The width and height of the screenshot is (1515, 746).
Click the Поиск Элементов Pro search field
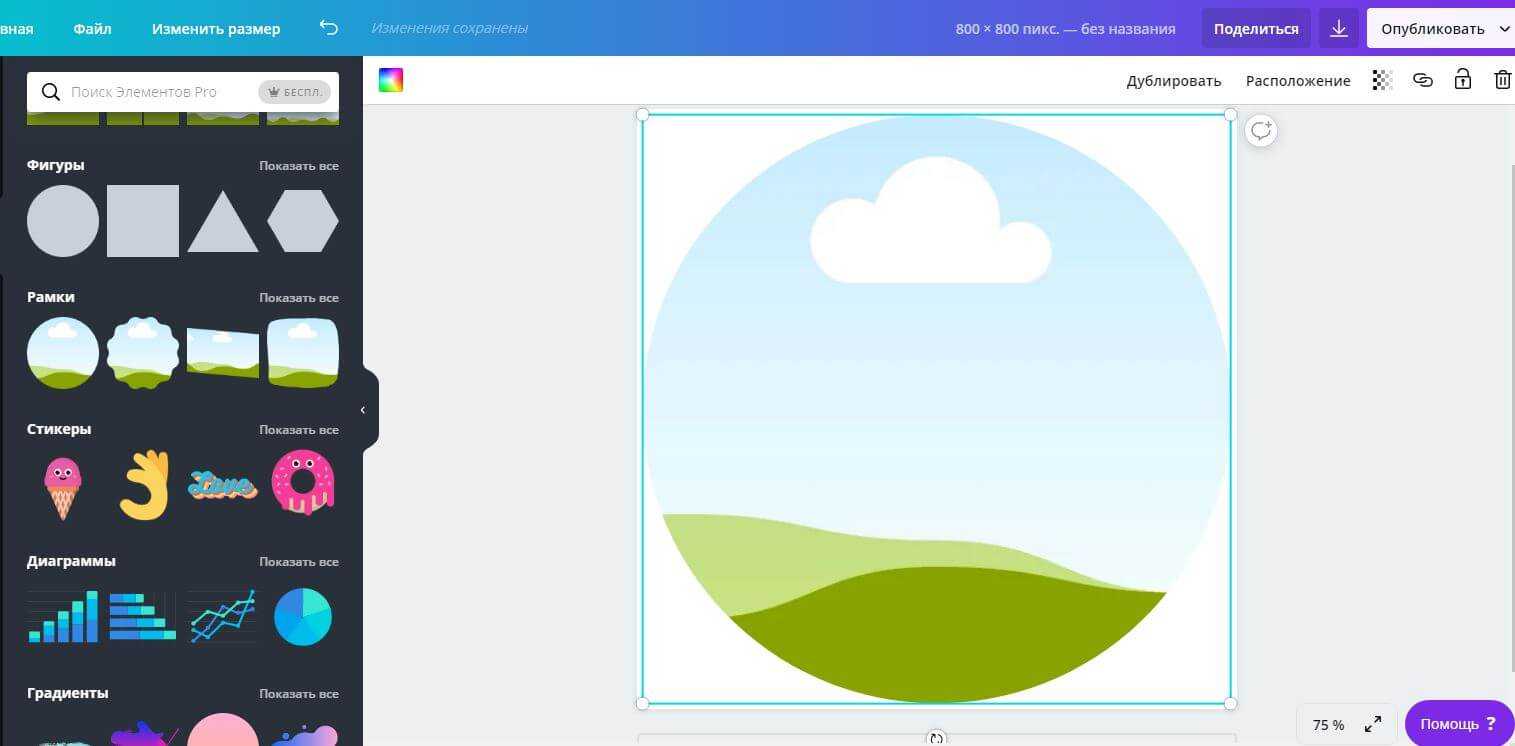click(x=150, y=92)
